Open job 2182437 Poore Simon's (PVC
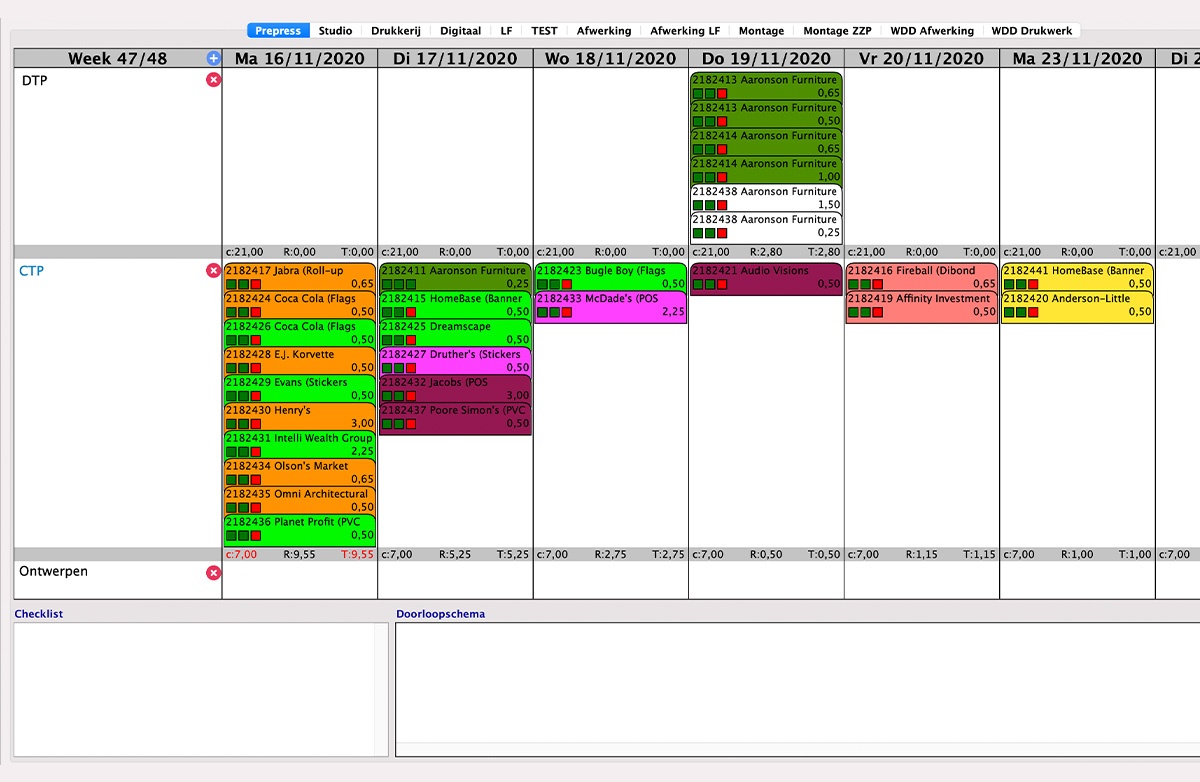 456,419
